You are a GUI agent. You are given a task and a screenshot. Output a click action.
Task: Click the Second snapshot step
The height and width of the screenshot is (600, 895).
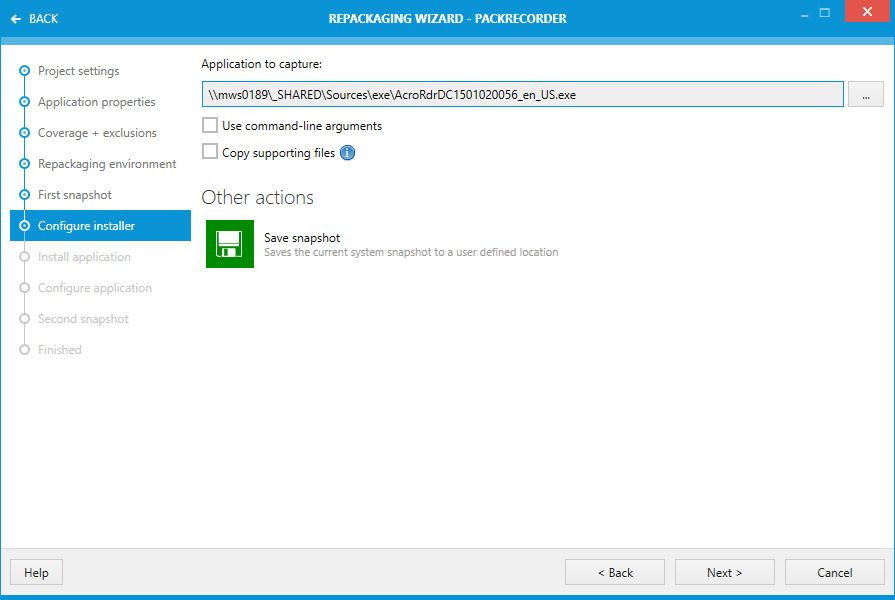click(x=83, y=319)
